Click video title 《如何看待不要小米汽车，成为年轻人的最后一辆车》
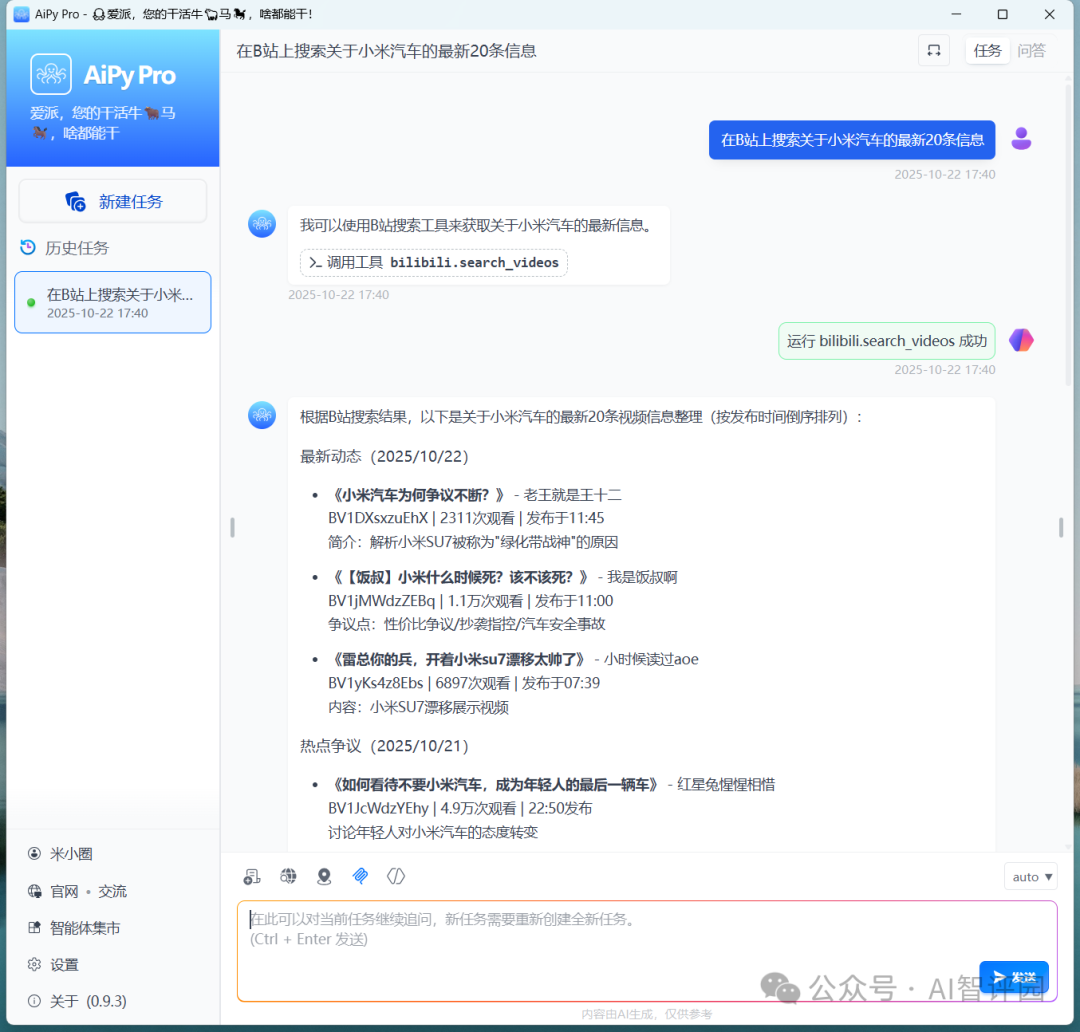 click(494, 785)
